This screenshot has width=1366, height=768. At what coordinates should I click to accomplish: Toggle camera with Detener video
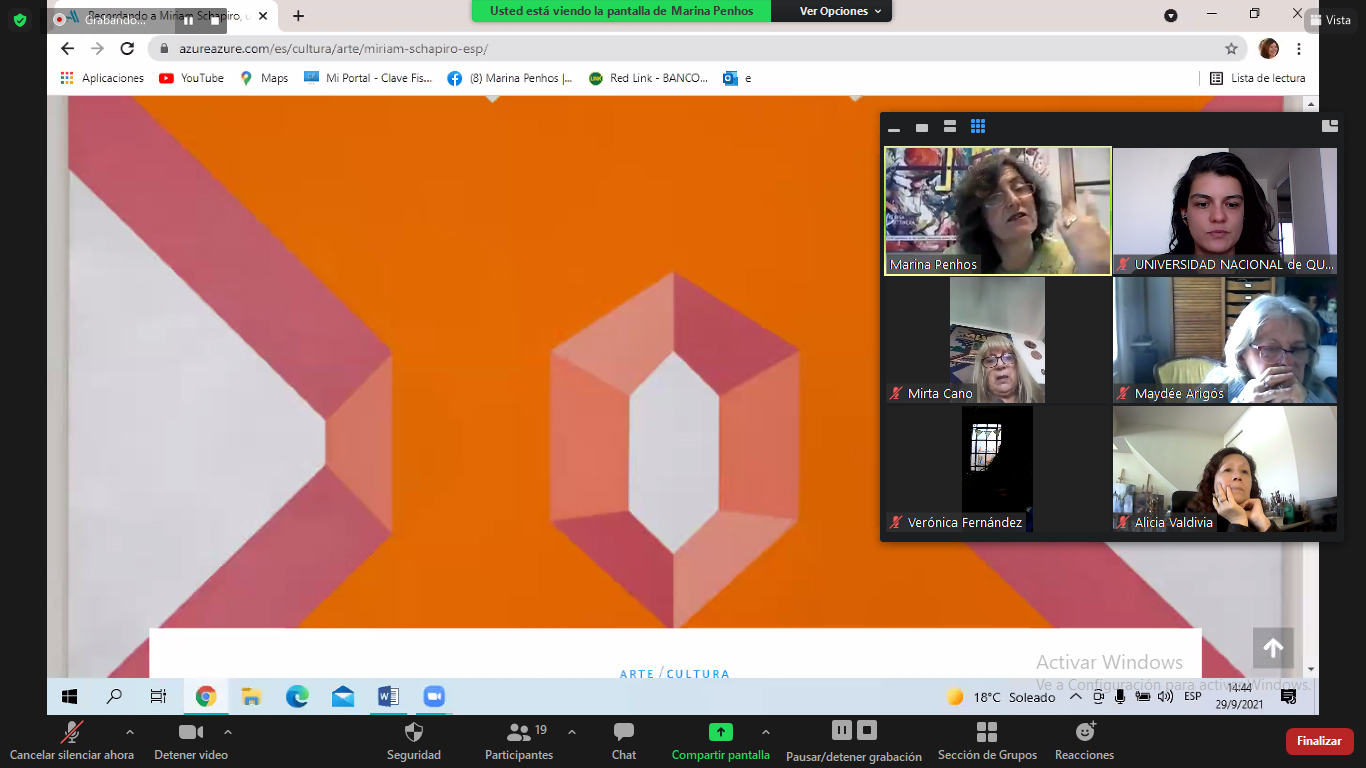click(x=190, y=733)
